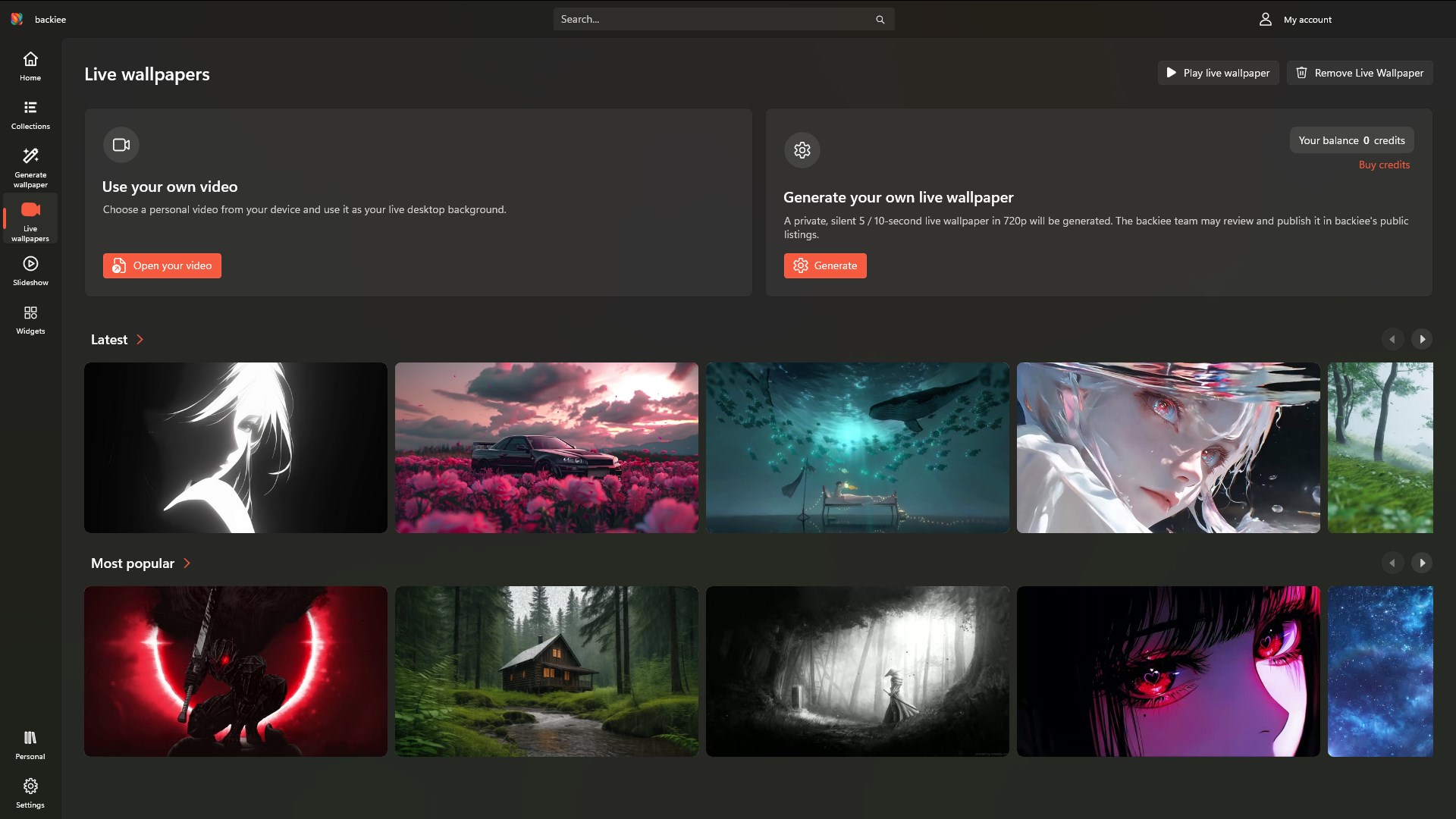Screen dimensions: 1456x819
Task: Open Collections from the sidebar
Action: pyautogui.click(x=30, y=115)
